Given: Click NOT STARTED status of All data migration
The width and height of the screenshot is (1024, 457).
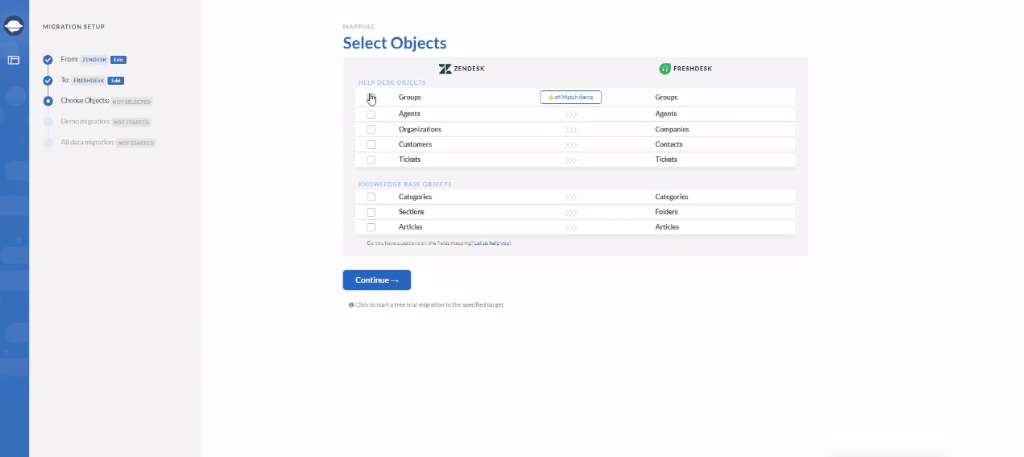Looking at the screenshot, I should pyautogui.click(x=136, y=143).
